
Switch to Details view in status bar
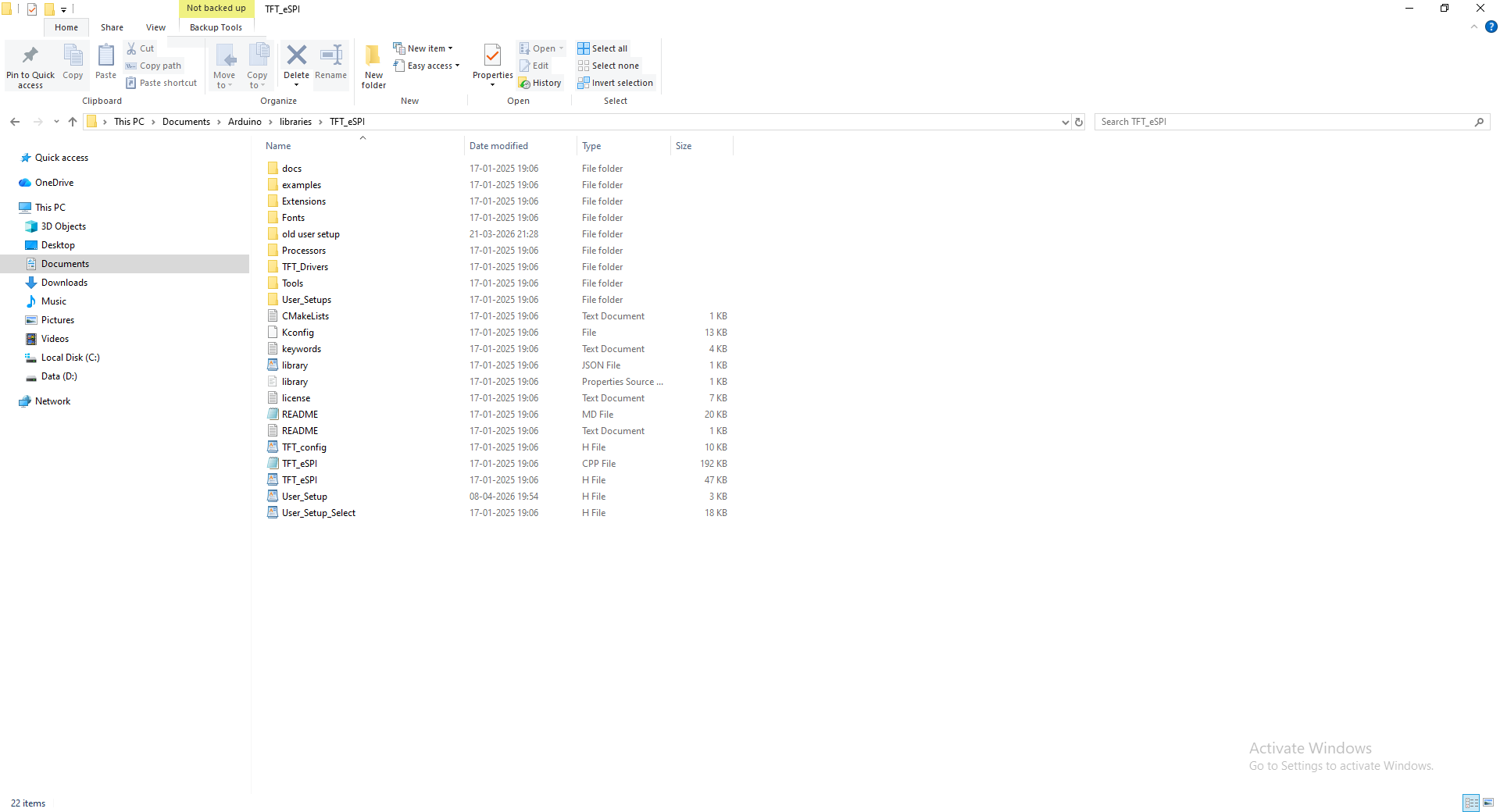pos(1471,803)
